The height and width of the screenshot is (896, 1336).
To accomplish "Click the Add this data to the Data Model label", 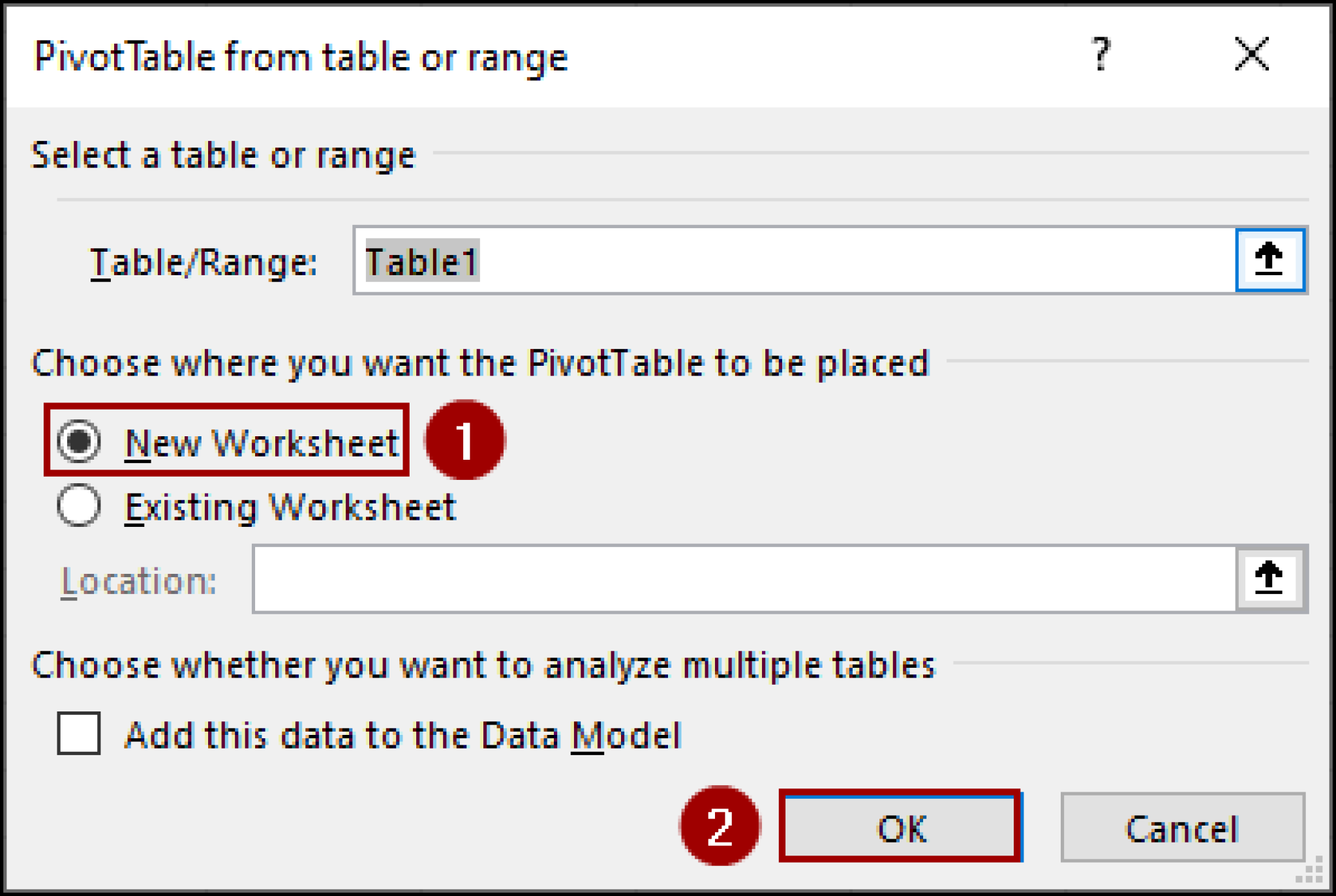I will point(403,735).
